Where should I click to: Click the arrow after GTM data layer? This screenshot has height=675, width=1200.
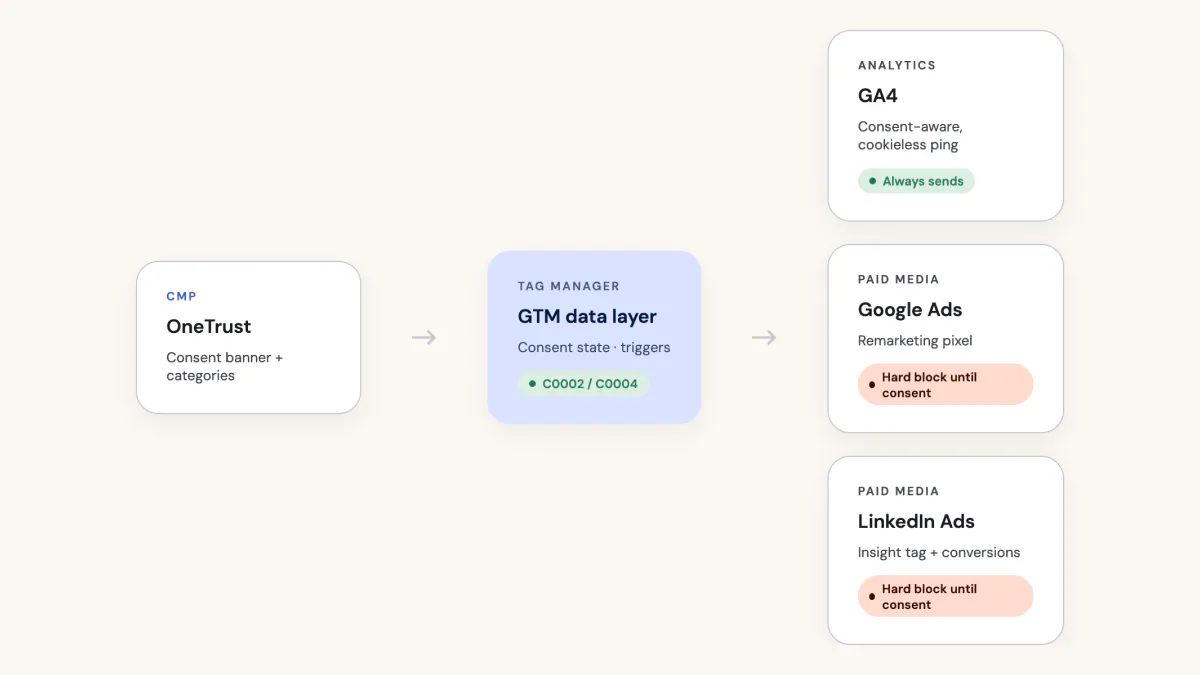point(764,338)
